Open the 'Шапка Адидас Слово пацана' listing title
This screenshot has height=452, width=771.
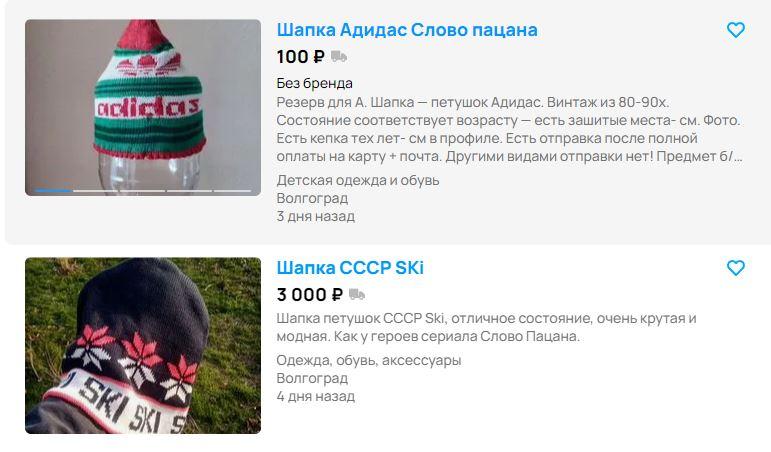coord(407,30)
